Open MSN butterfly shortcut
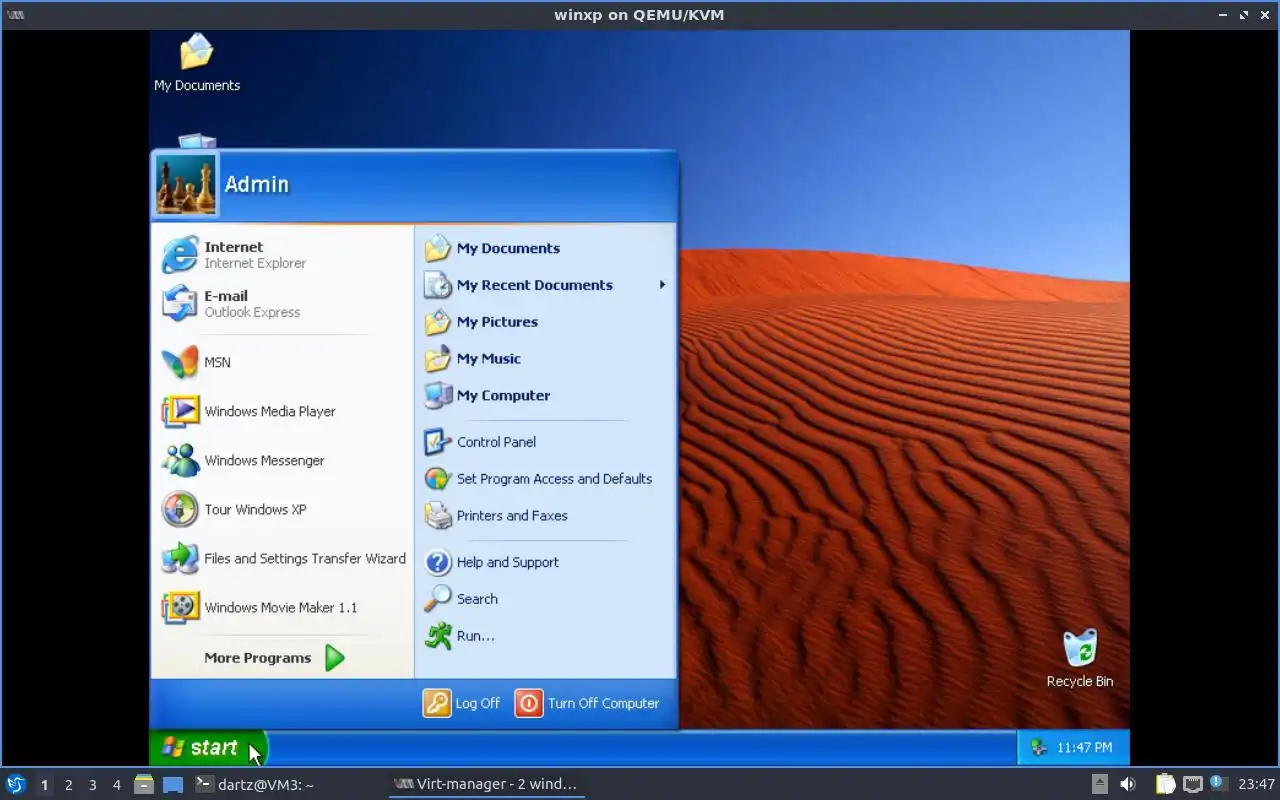The width and height of the screenshot is (1280, 800). pyautogui.click(x=283, y=362)
